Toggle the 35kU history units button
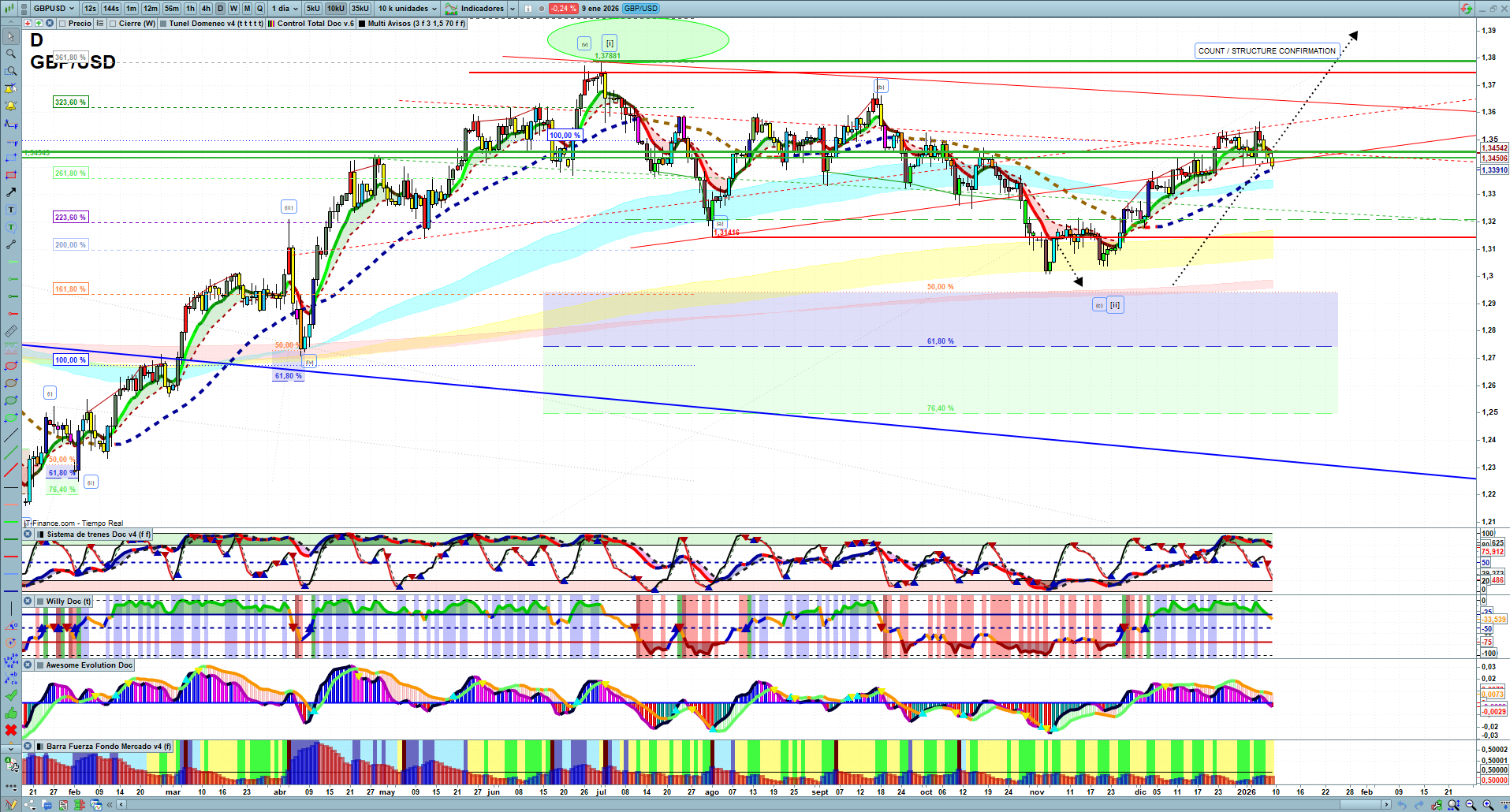 point(360,9)
